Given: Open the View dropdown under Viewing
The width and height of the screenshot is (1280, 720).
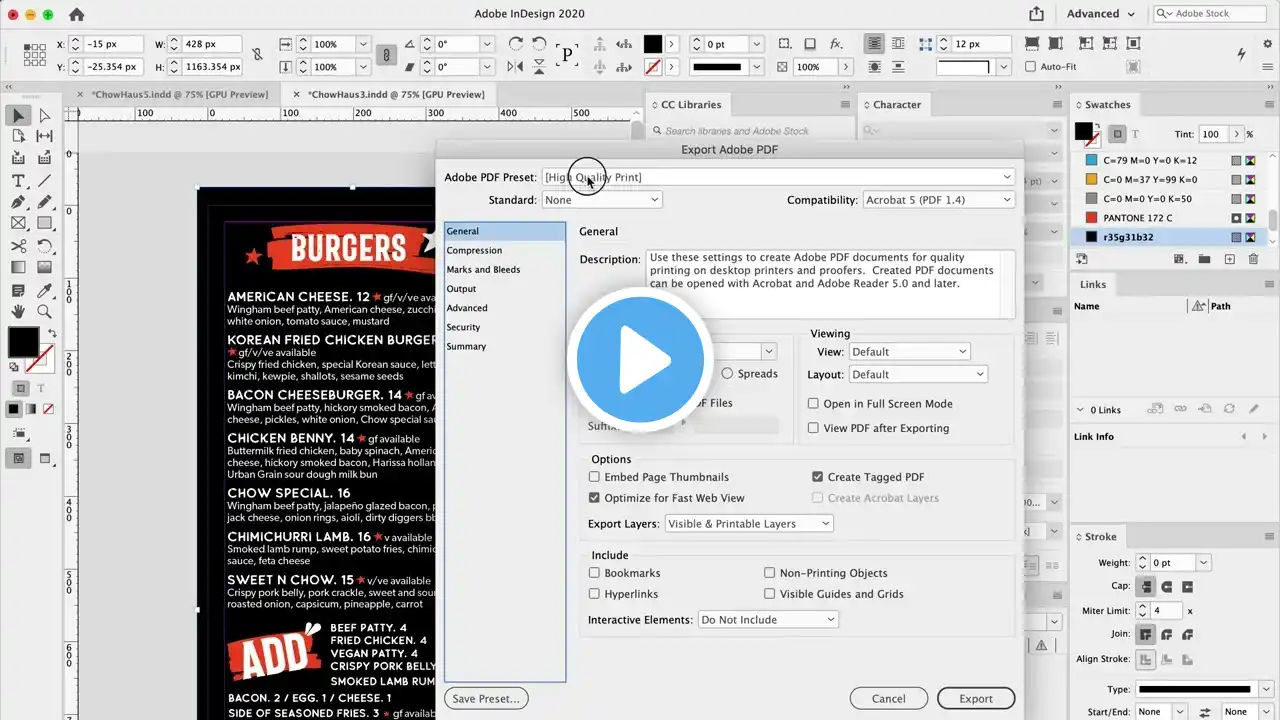Looking at the screenshot, I should (909, 352).
